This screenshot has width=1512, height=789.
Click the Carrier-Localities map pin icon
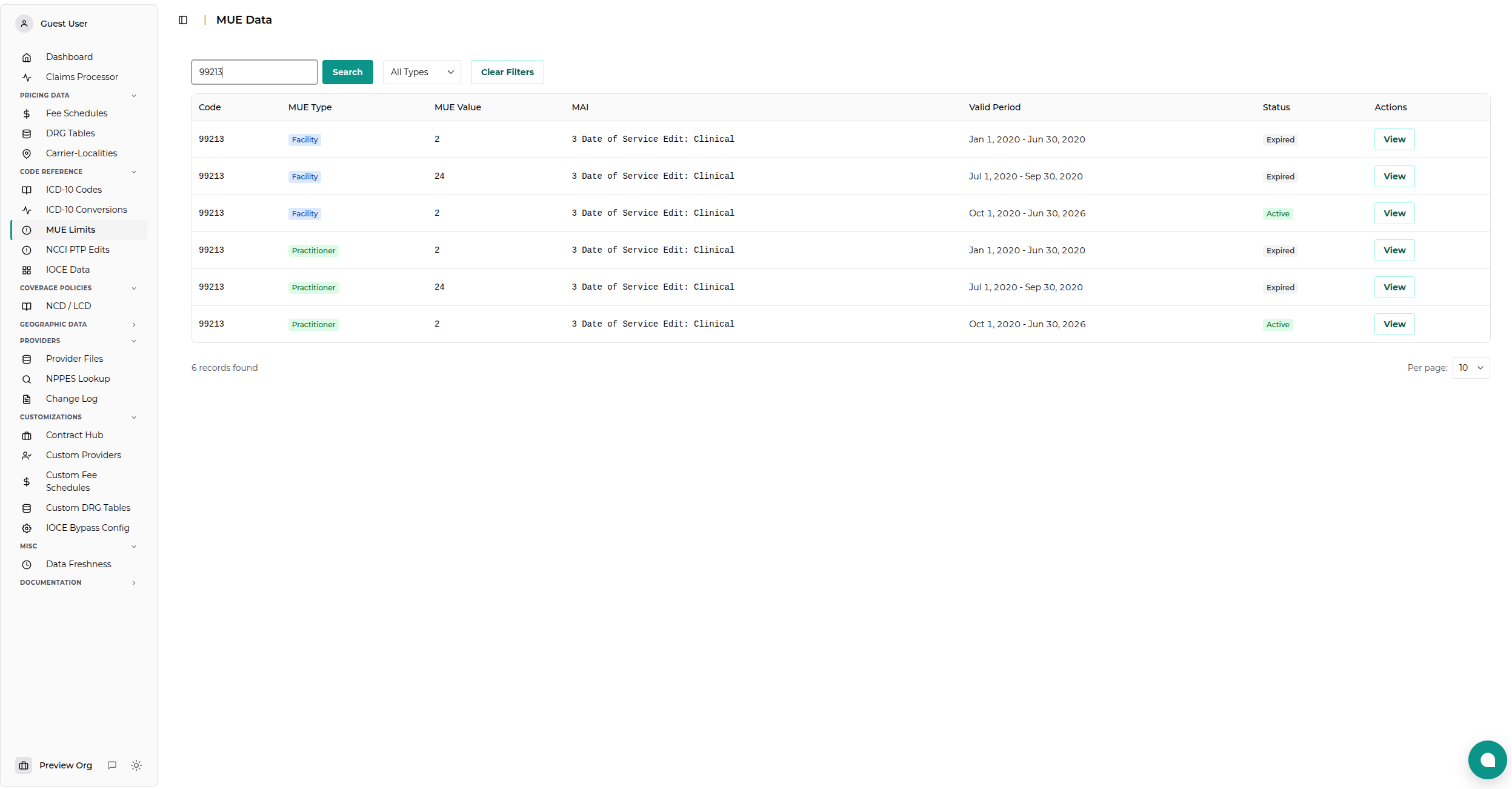[x=27, y=154]
